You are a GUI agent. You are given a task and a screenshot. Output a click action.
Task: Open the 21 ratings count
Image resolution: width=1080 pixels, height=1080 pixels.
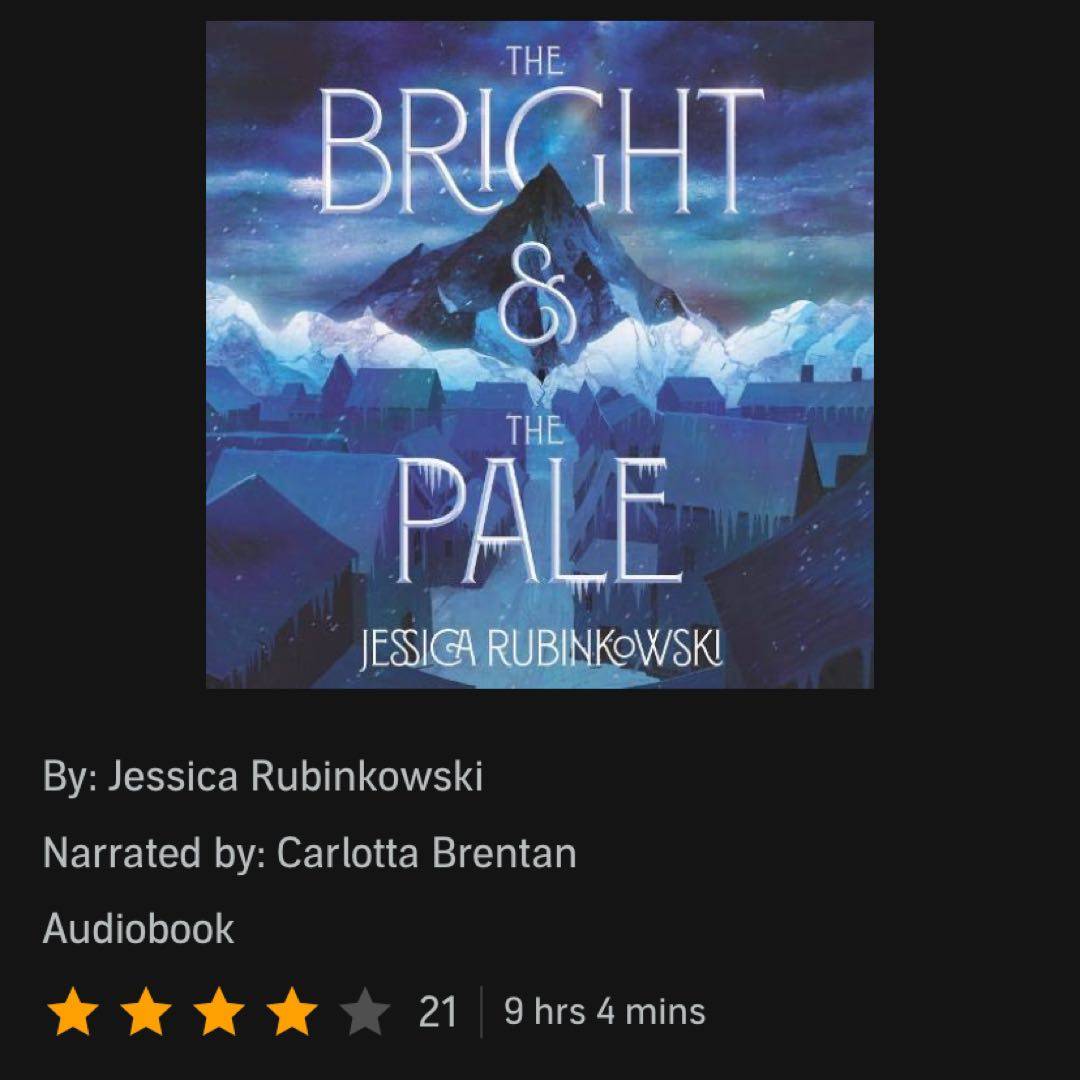pyautogui.click(x=437, y=1012)
